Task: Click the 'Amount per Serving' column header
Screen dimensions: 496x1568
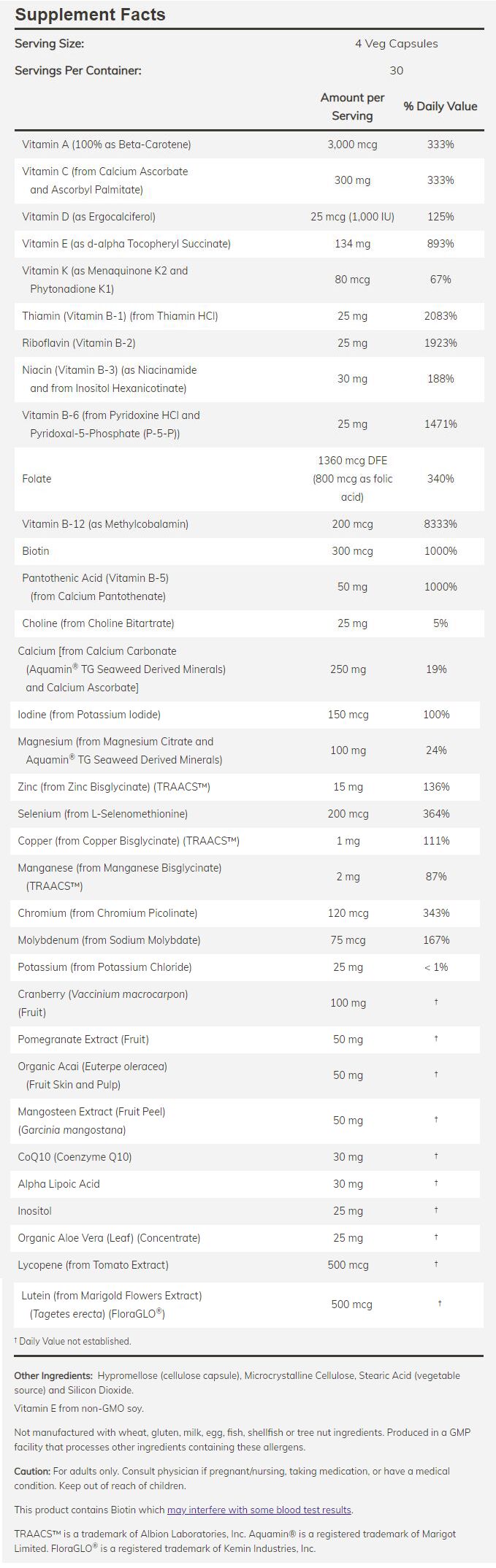Action: coord(352,107)
